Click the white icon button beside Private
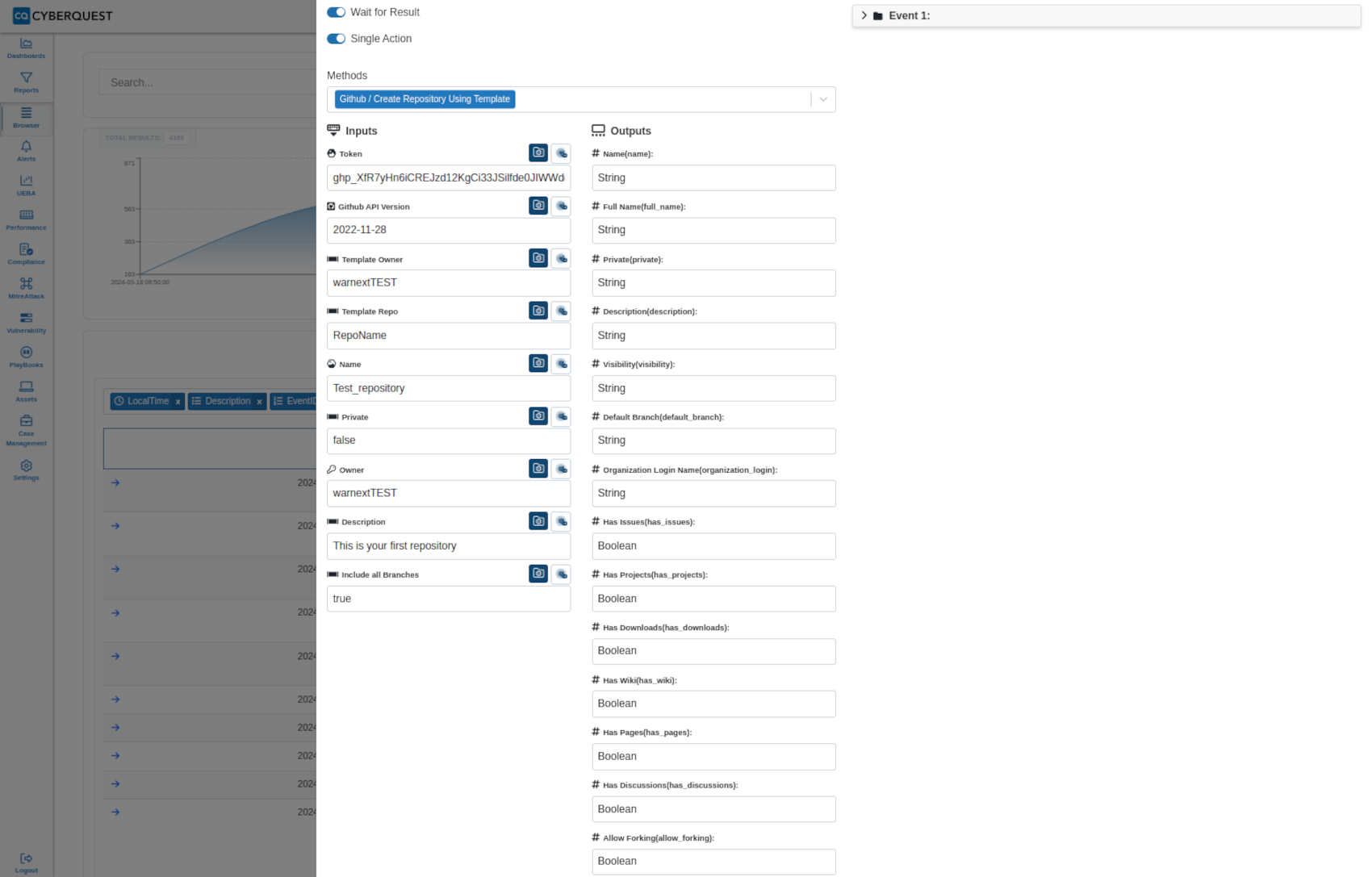The width and height of the screenshot is (1372, 877). 561,416
